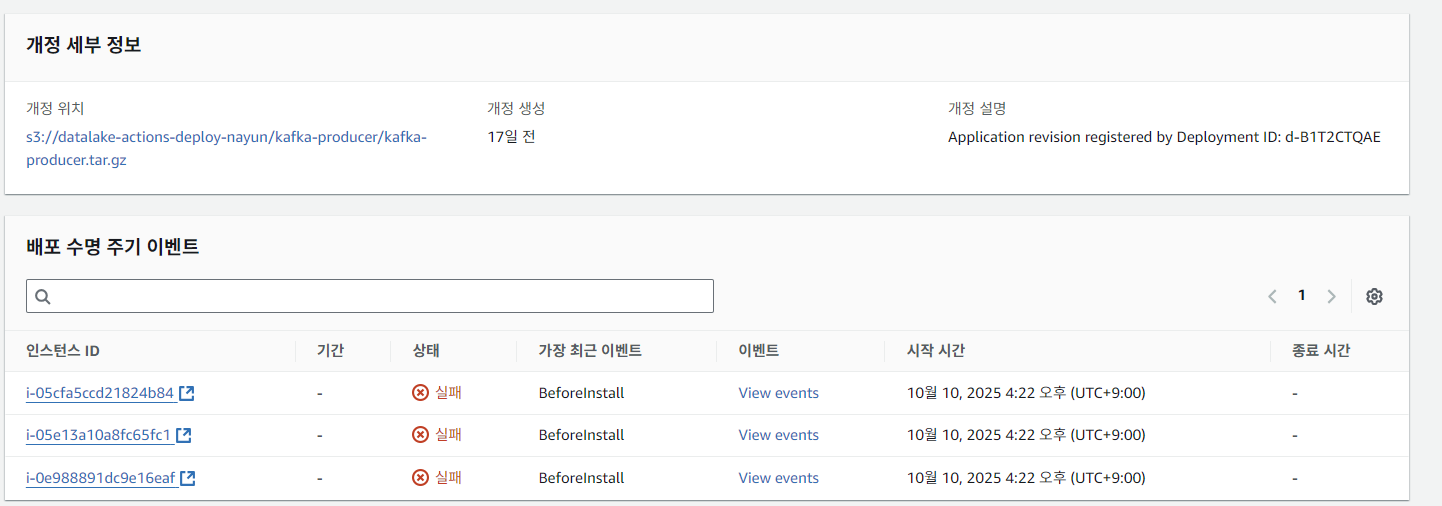Click the search magnifier icon
Screen dimensions: 1442x506
click(x=43, y=297)
